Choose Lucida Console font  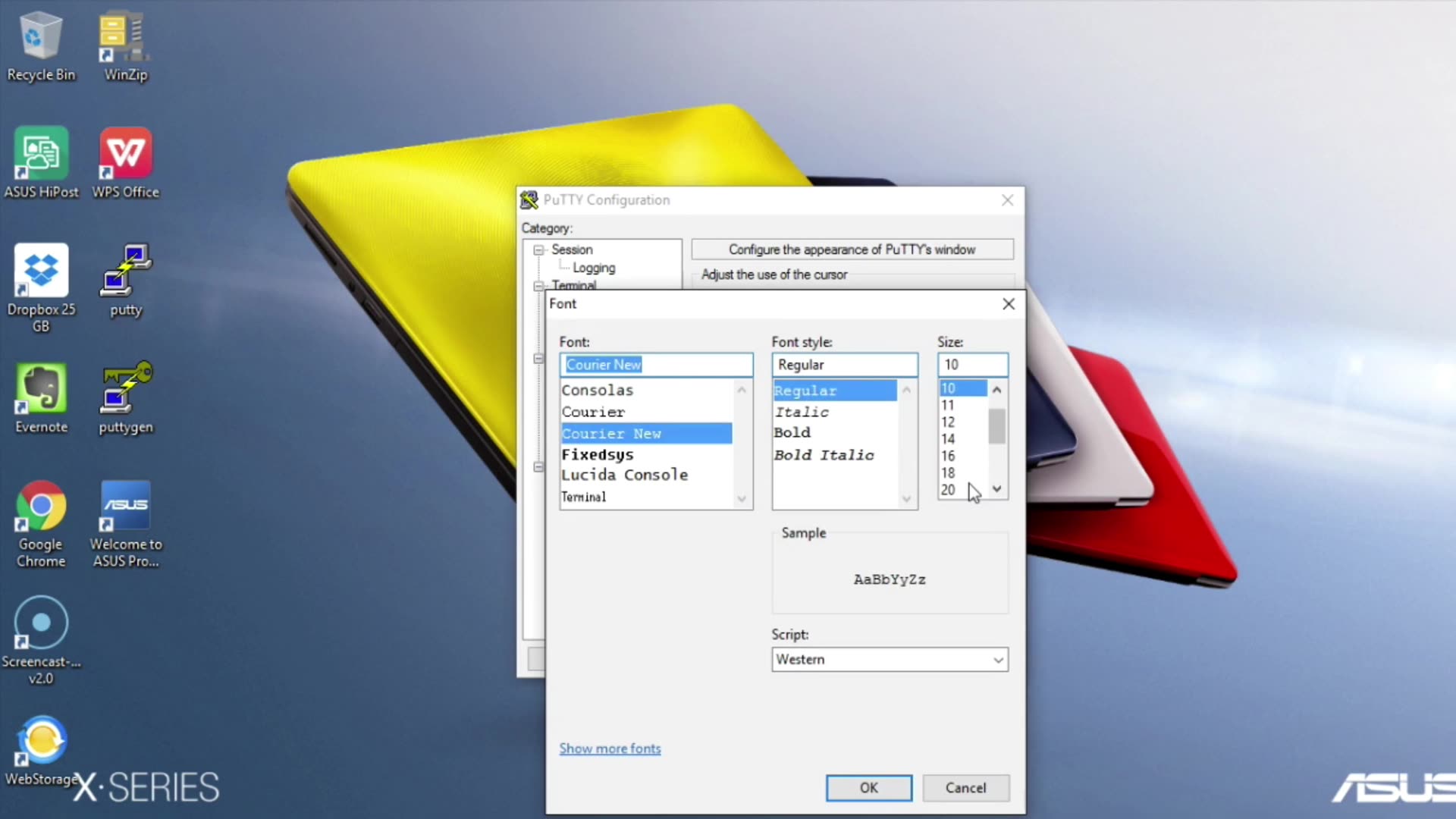(624, 475)
